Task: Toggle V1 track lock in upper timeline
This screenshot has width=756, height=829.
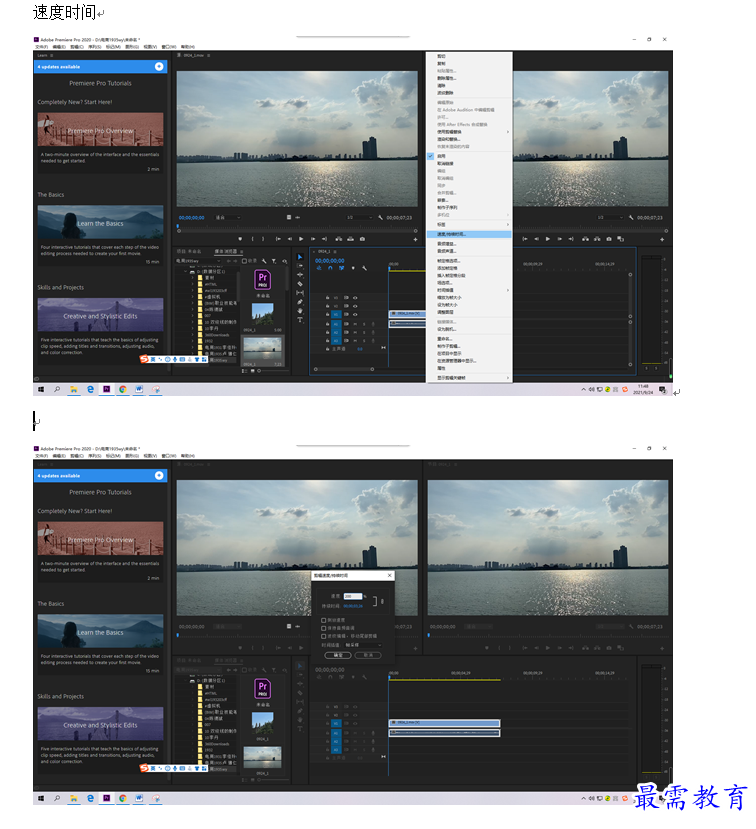Action: pyautogui.click(x=327, y=315)
